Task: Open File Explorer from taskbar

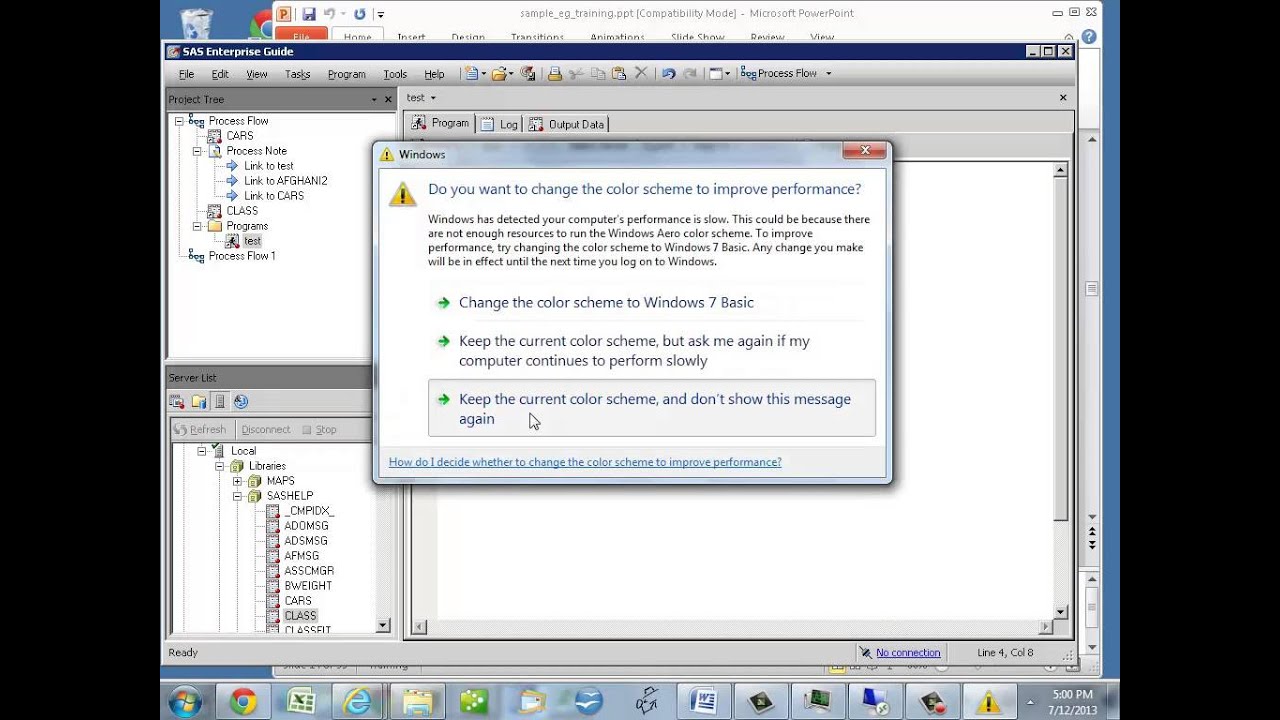Action: [416, 702]
